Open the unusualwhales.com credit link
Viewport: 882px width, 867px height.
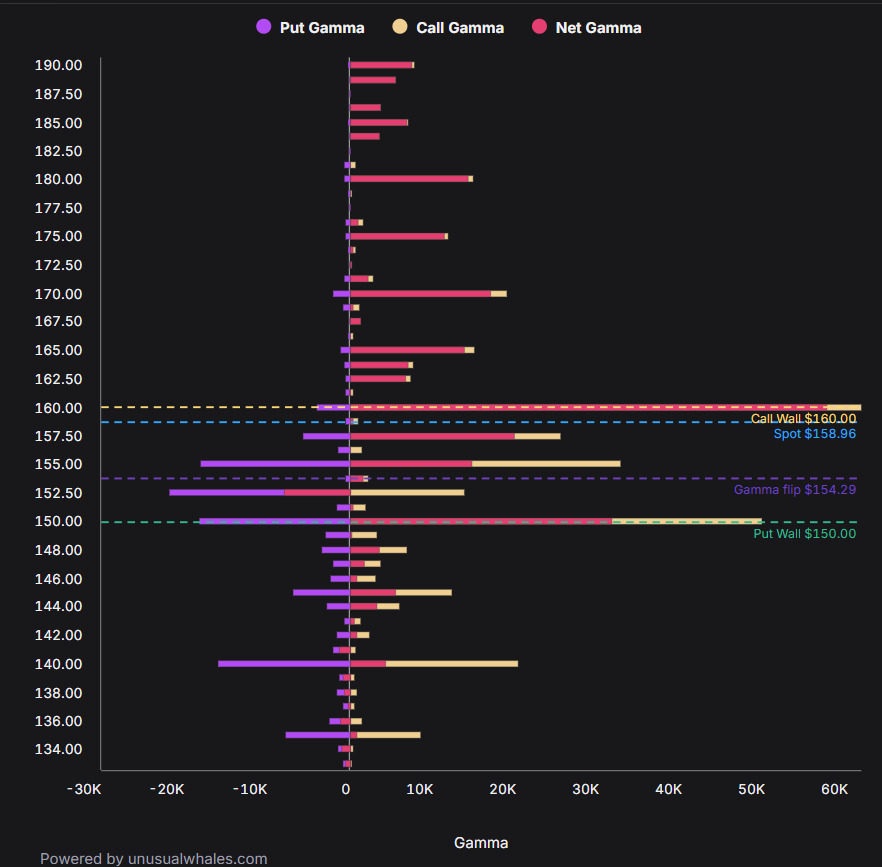tap(197, 859)
